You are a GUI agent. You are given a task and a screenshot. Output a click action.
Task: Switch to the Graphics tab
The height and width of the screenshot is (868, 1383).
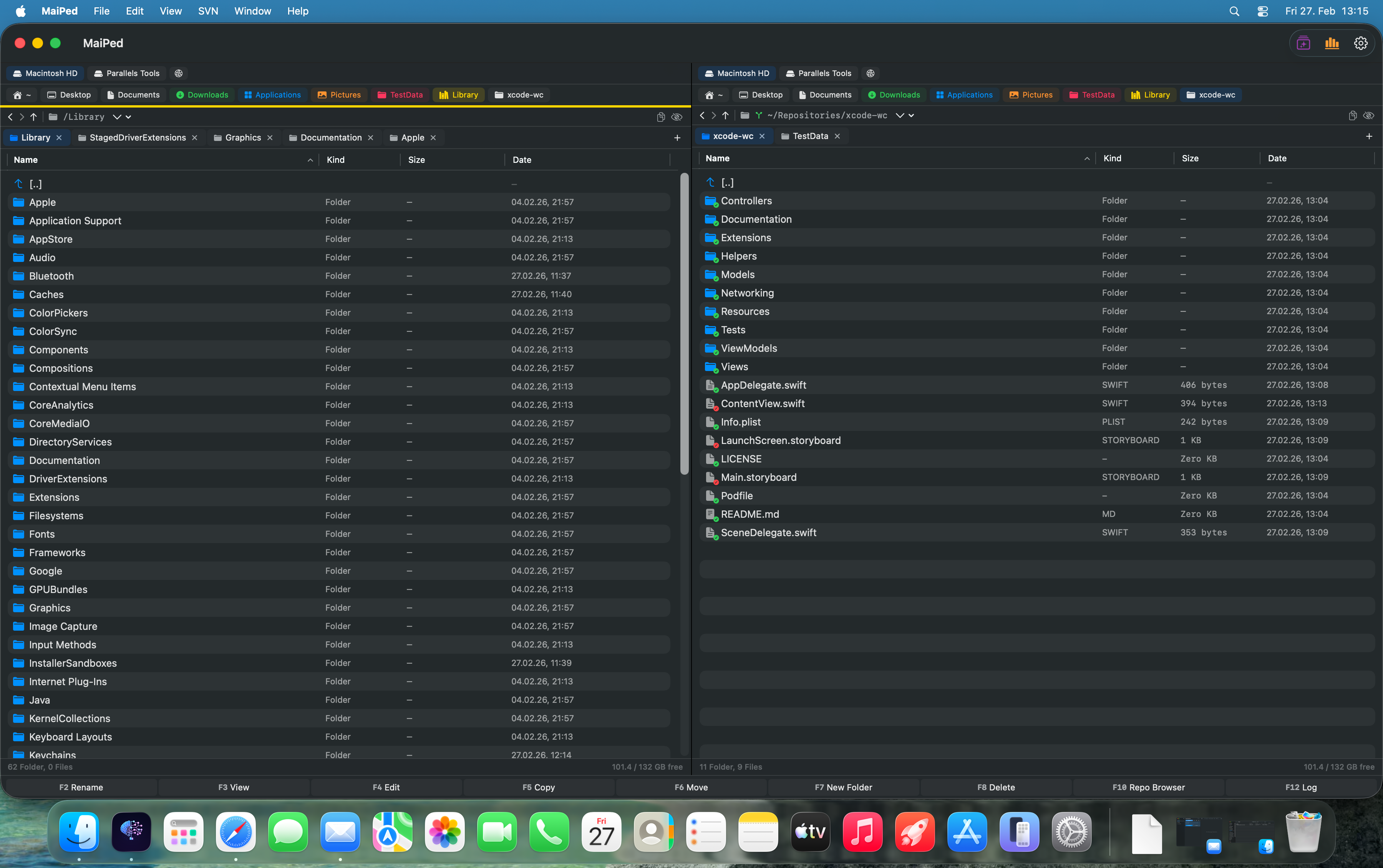244,137
